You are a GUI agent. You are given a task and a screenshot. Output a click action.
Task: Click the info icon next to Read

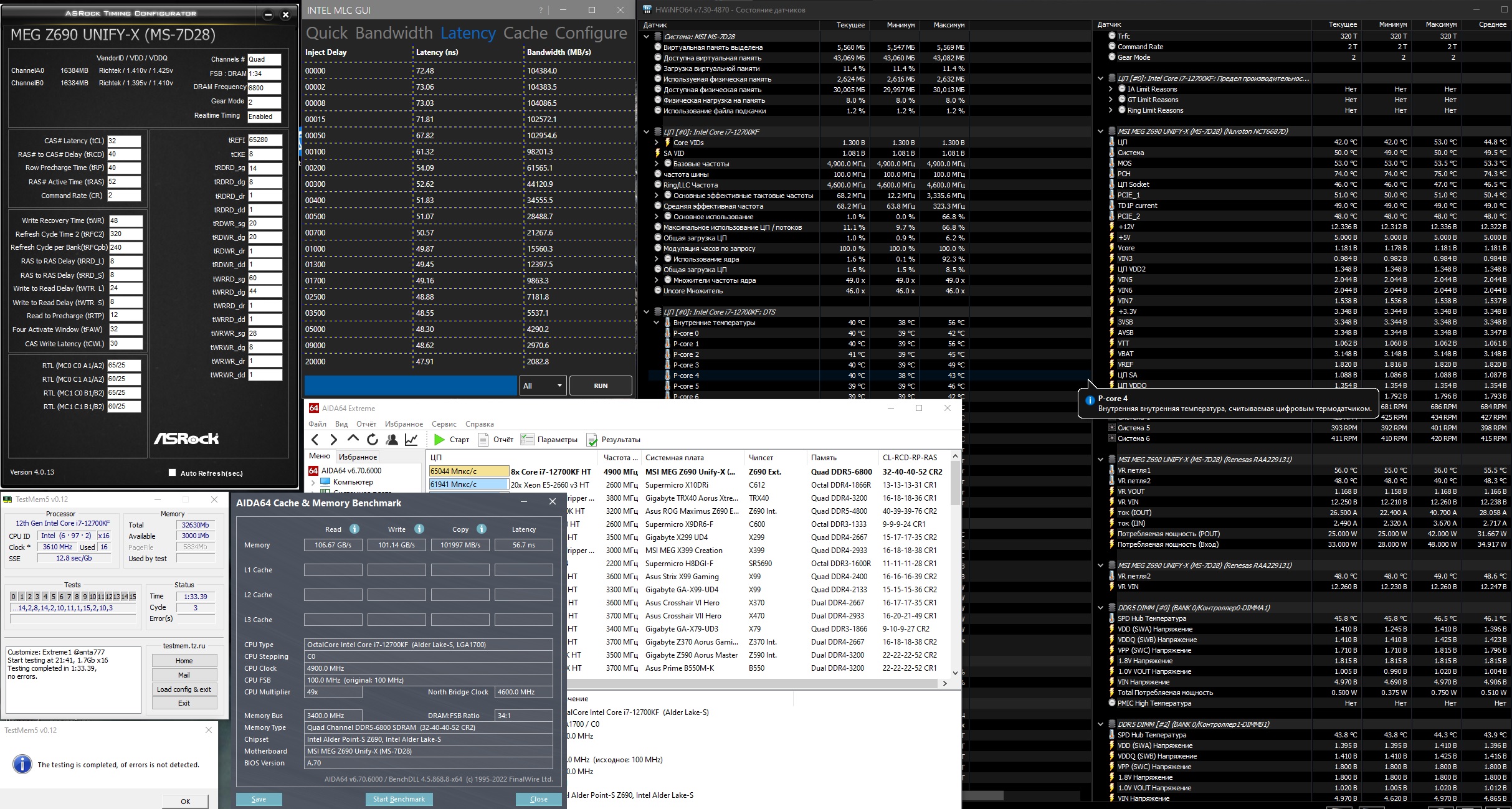point(354,529)
